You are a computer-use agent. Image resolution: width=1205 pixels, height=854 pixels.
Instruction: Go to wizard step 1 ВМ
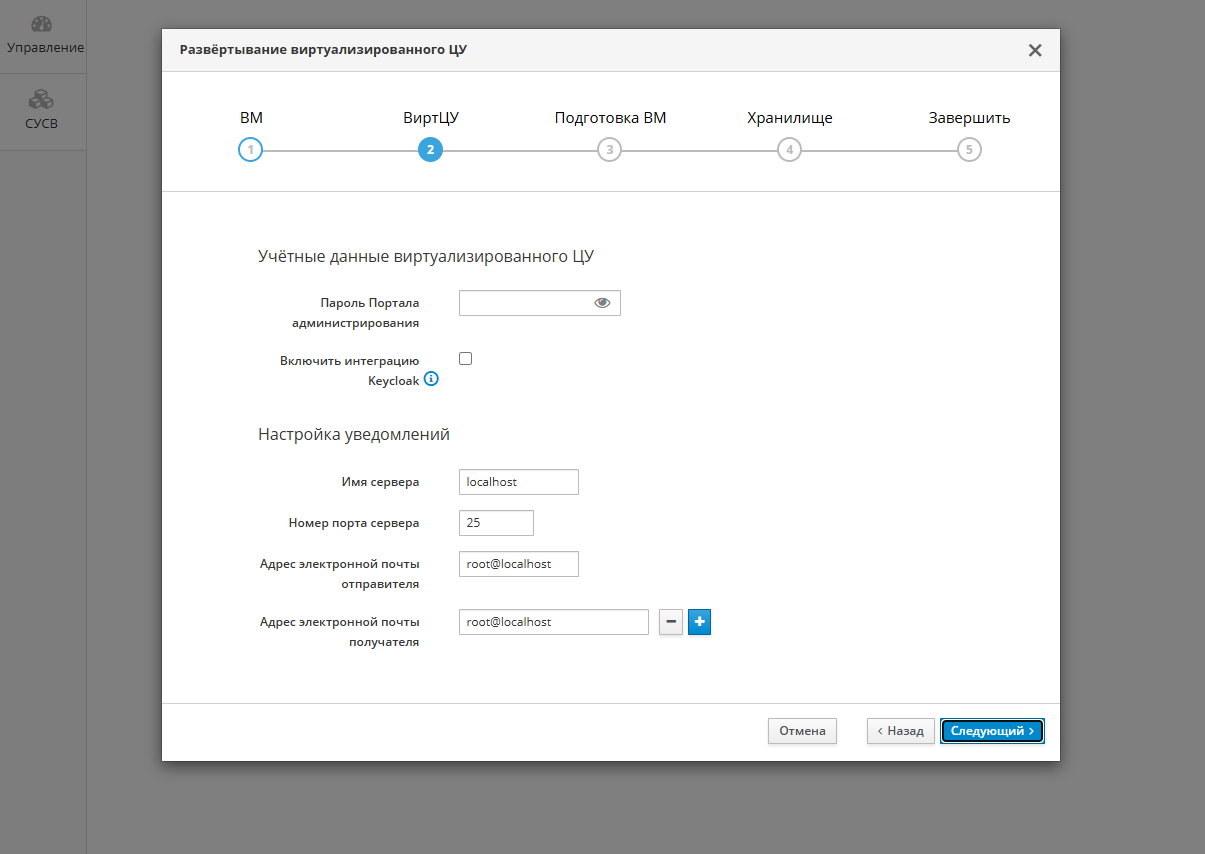(250, 150)
